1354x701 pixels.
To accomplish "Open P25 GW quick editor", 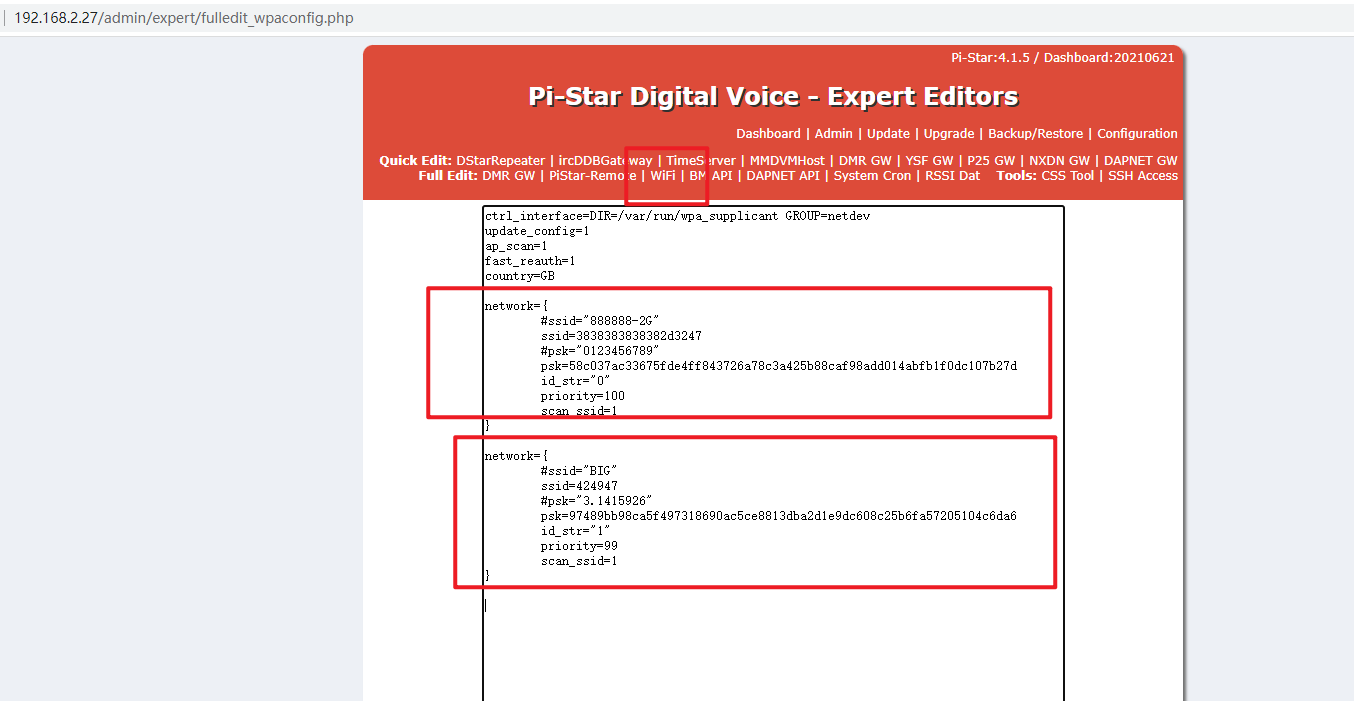I will point(991,161).
